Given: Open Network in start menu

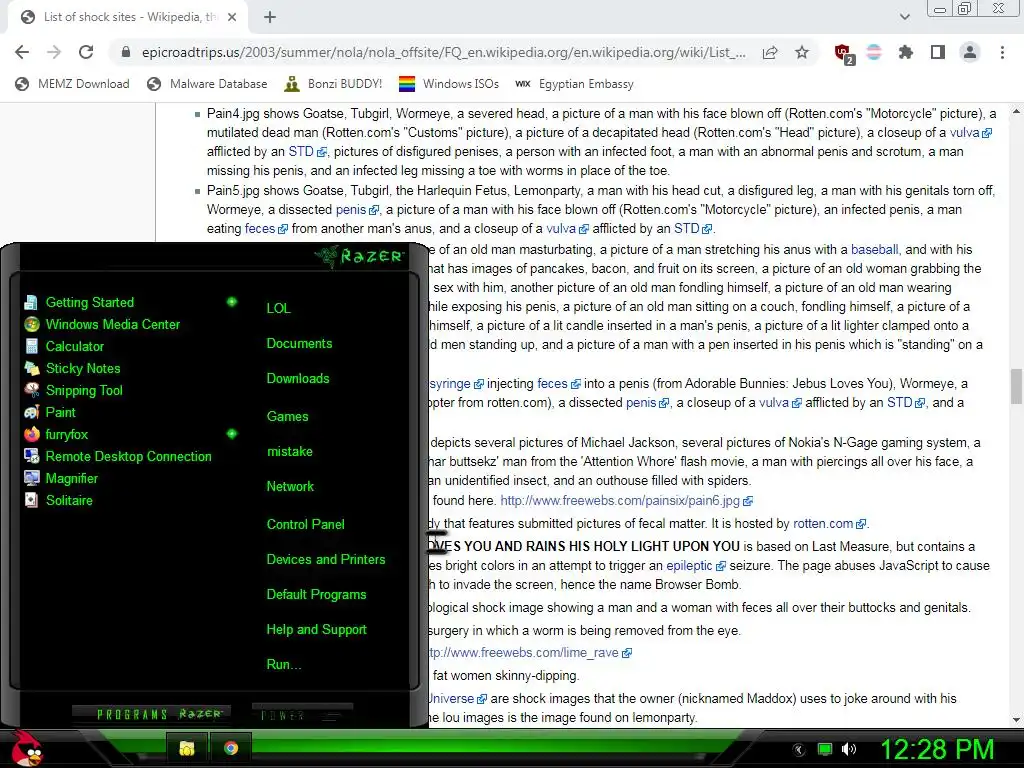Looking at the screenshot, I should click(x=290, y=487).
